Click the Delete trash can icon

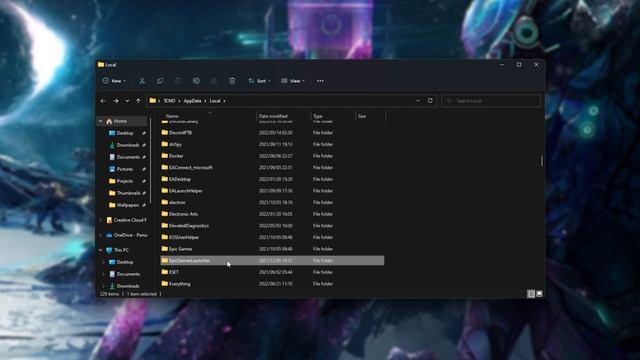[232, 81]
